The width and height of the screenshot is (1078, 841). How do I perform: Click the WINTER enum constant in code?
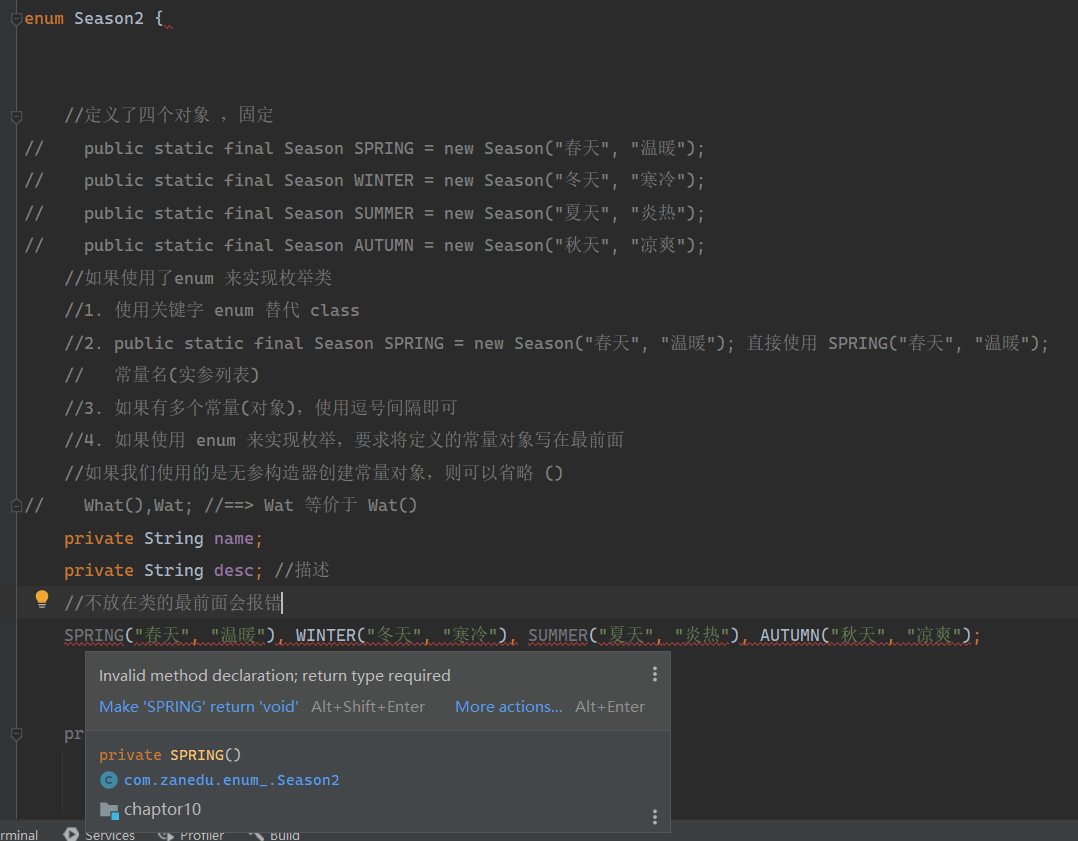pos(326,635)
